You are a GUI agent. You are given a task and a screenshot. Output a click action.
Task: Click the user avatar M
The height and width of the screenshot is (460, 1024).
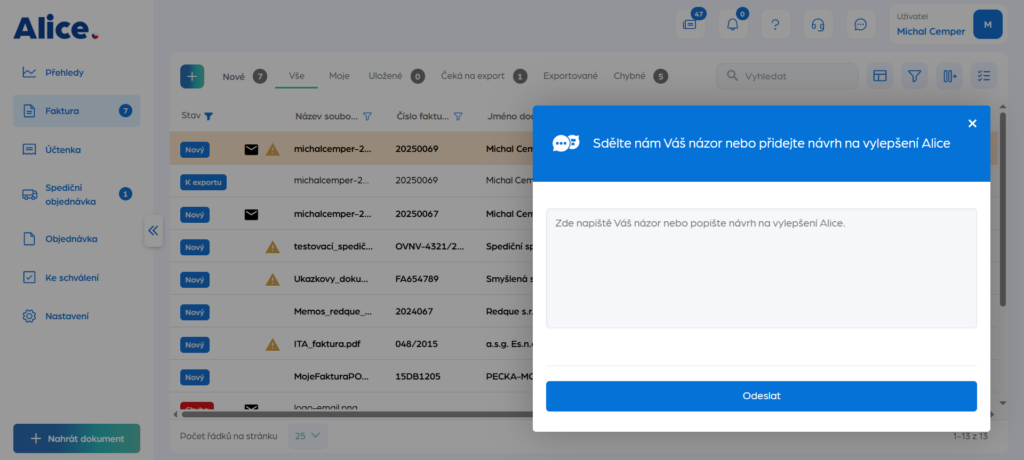(987, 24)
